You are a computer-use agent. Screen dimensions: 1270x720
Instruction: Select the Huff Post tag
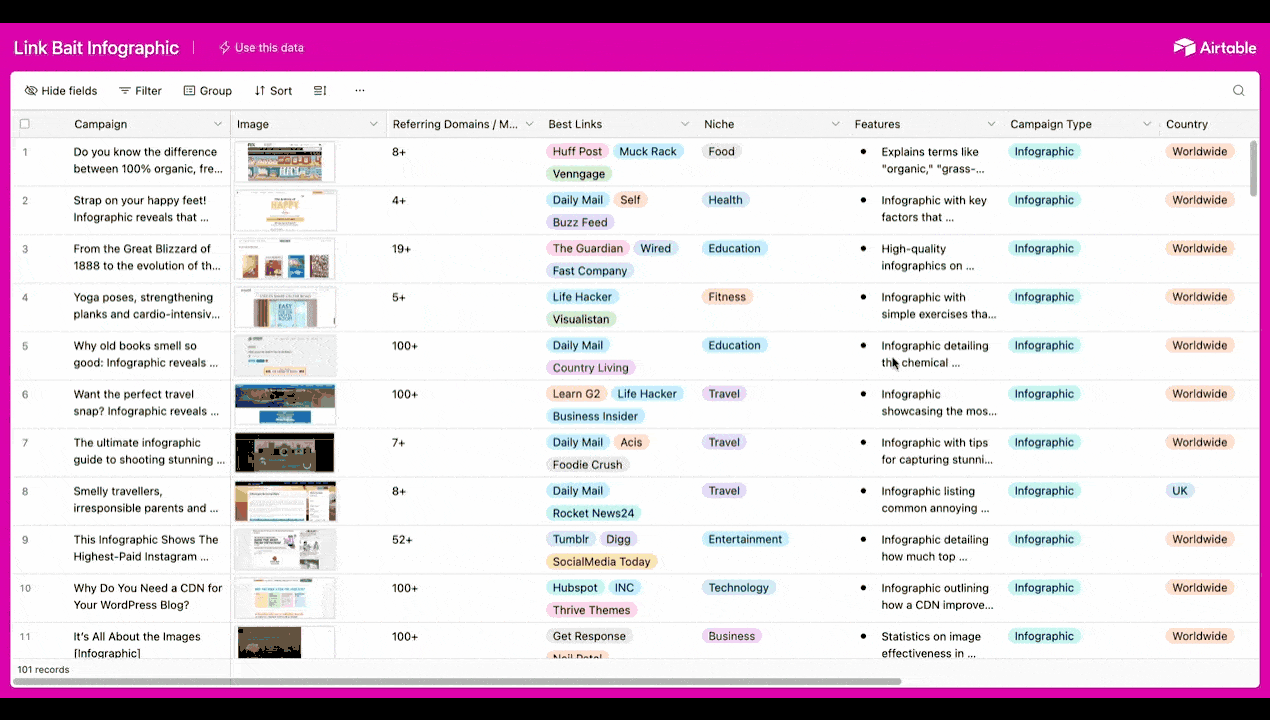coord(577,152)
